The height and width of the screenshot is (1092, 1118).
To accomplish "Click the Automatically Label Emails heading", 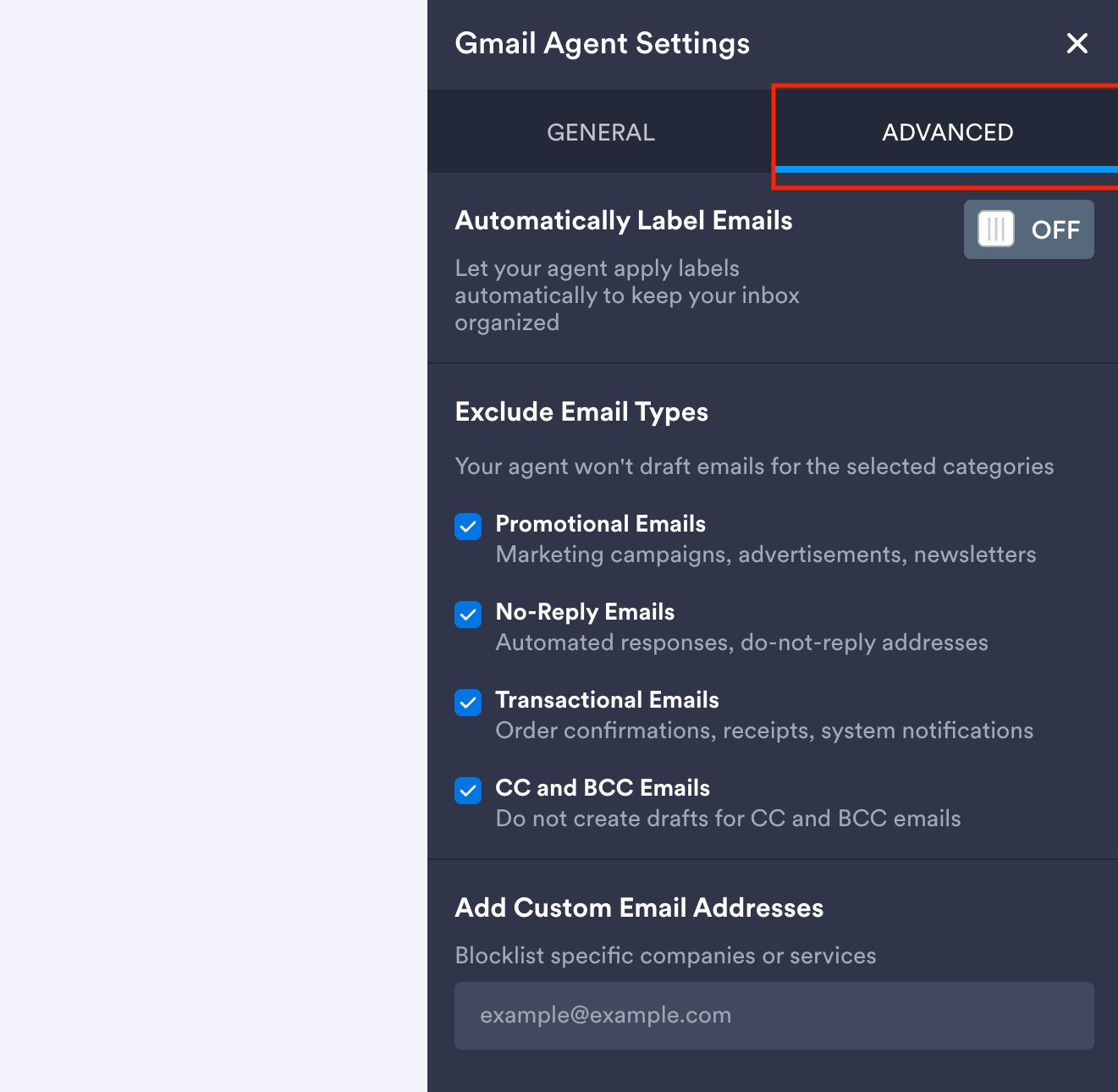I will point(624,221).
